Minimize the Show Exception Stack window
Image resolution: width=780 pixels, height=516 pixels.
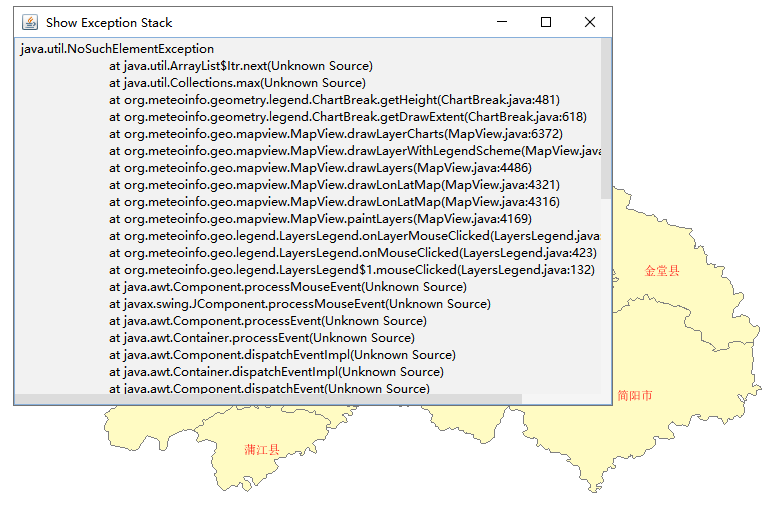501,22
